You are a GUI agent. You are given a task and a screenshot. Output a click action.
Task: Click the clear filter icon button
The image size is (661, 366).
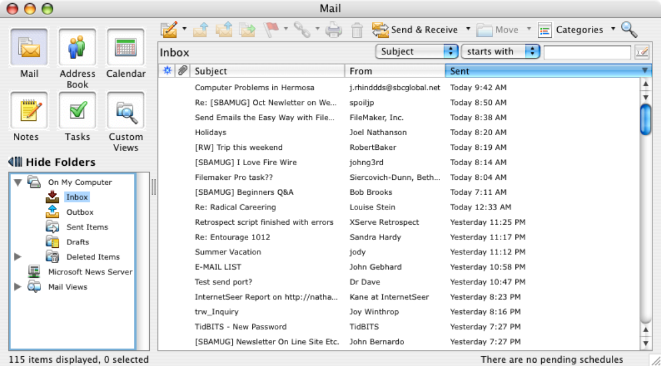(x=642, y=52)
